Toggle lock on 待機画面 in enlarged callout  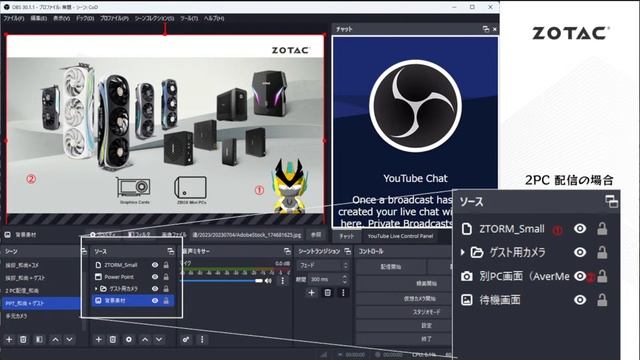(602, 300)
